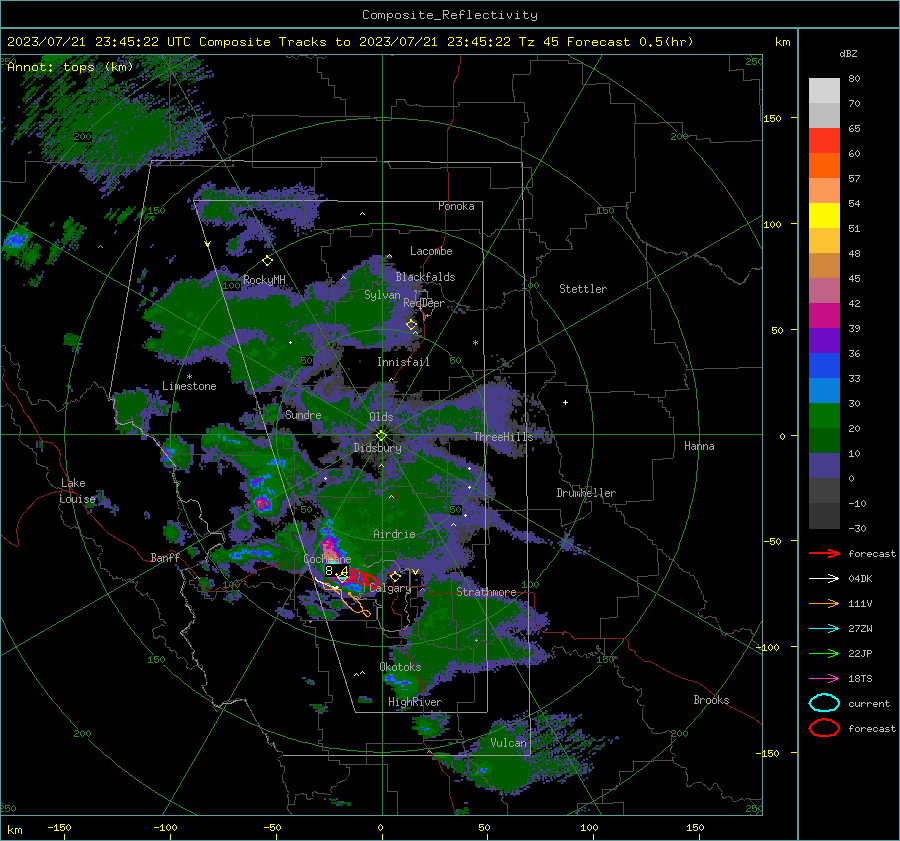The height and width of the screenshot is (841, 900).
Task: Click the 04DK legend label
Action: tap(860, 579)
